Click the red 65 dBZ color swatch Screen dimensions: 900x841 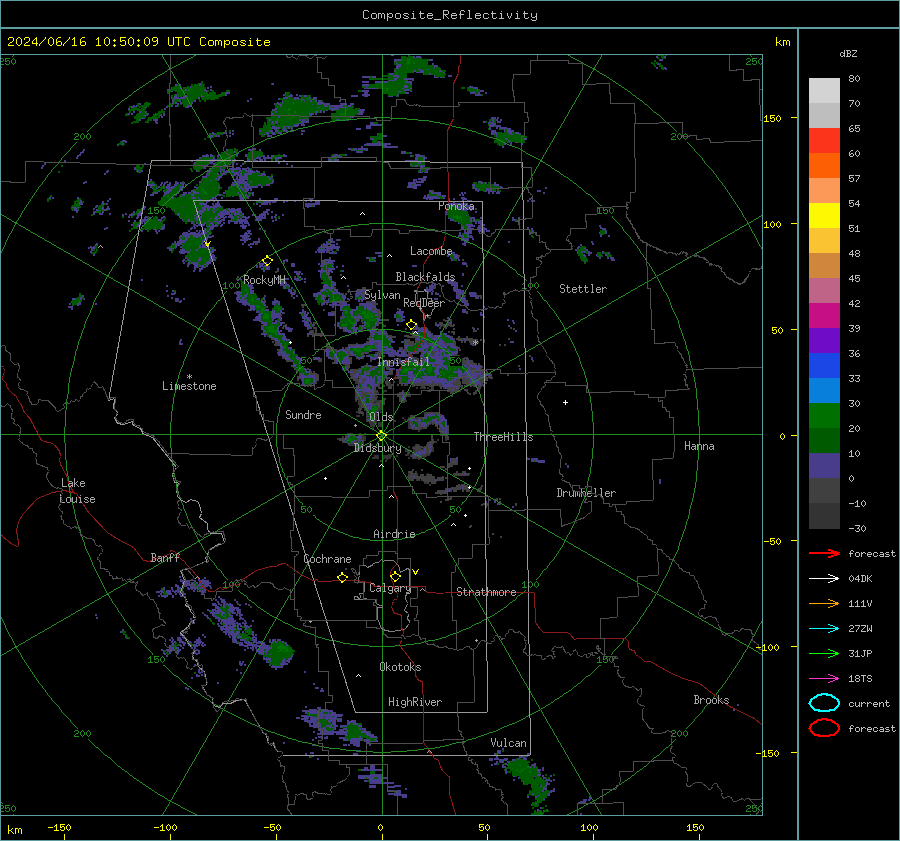(x=824, y=140)
